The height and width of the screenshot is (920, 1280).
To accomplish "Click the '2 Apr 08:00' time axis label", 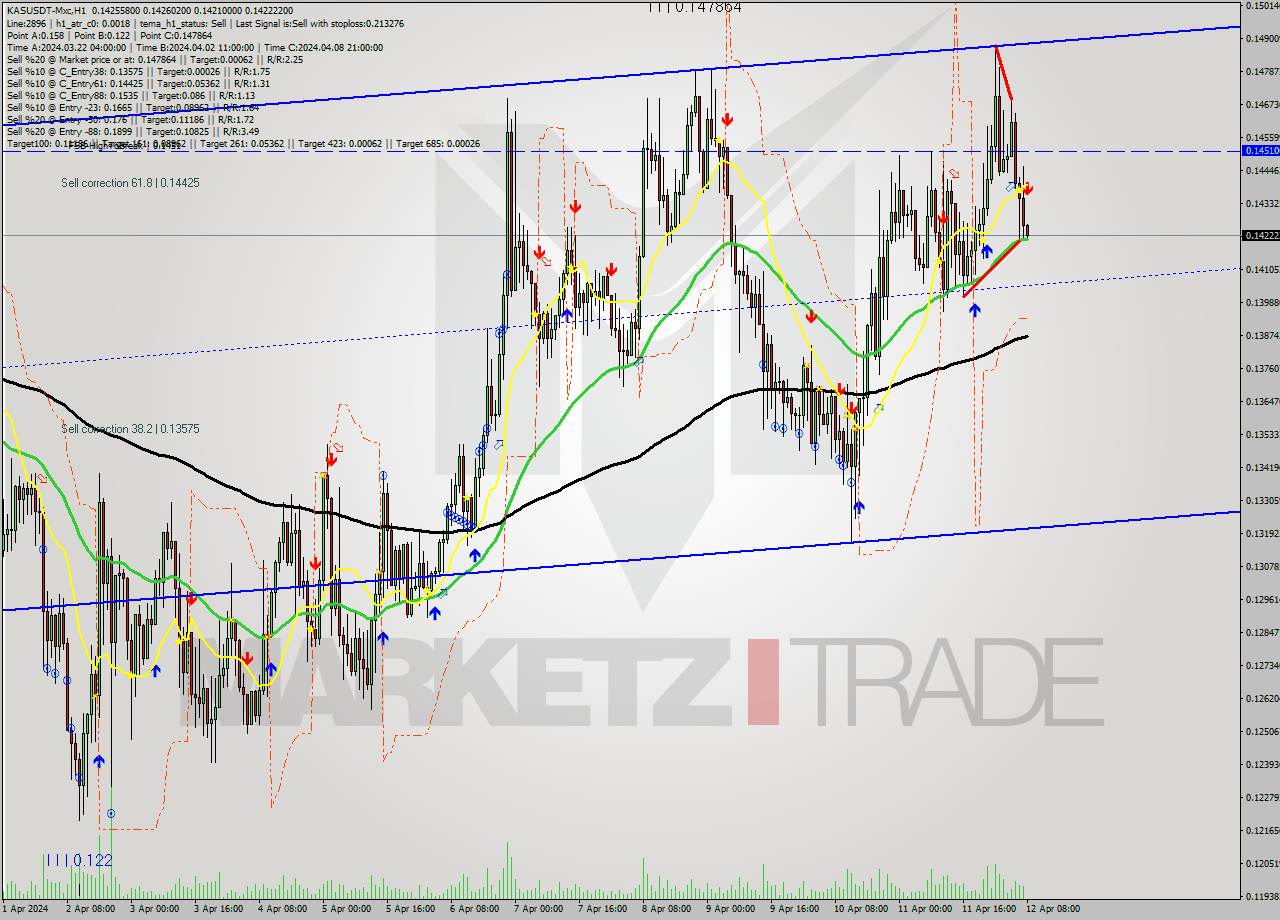I will point(90,909).
